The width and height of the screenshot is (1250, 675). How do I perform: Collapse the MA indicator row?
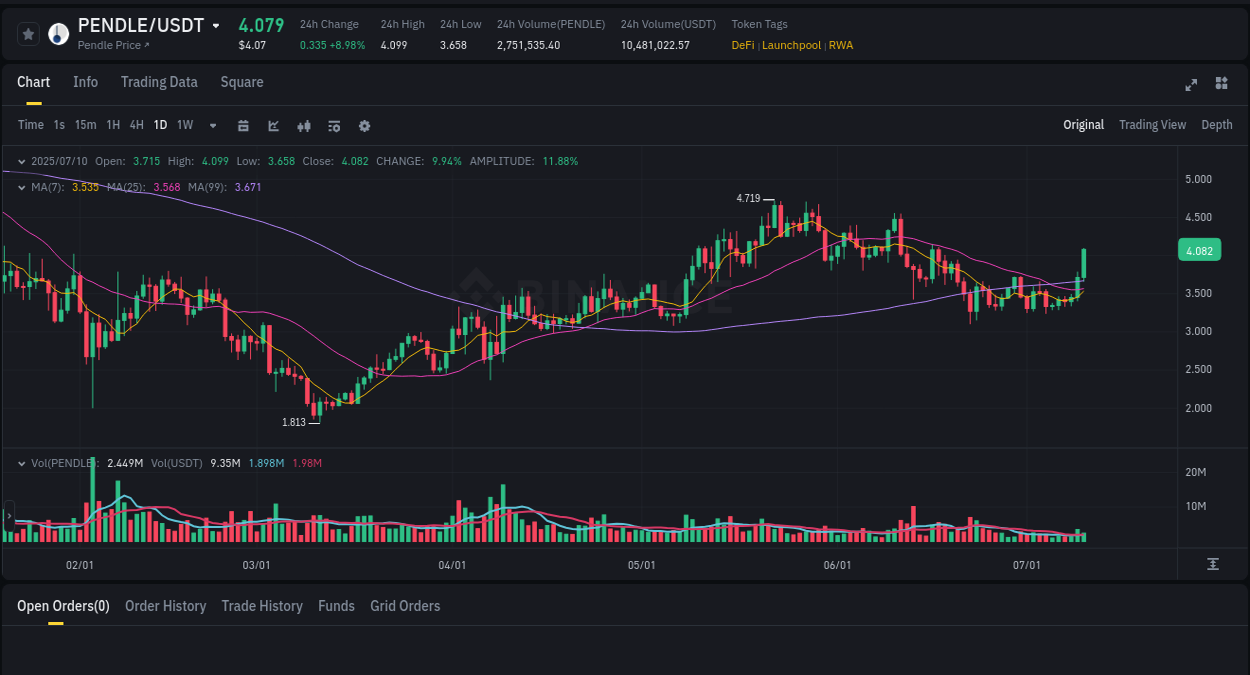(21, 186)
